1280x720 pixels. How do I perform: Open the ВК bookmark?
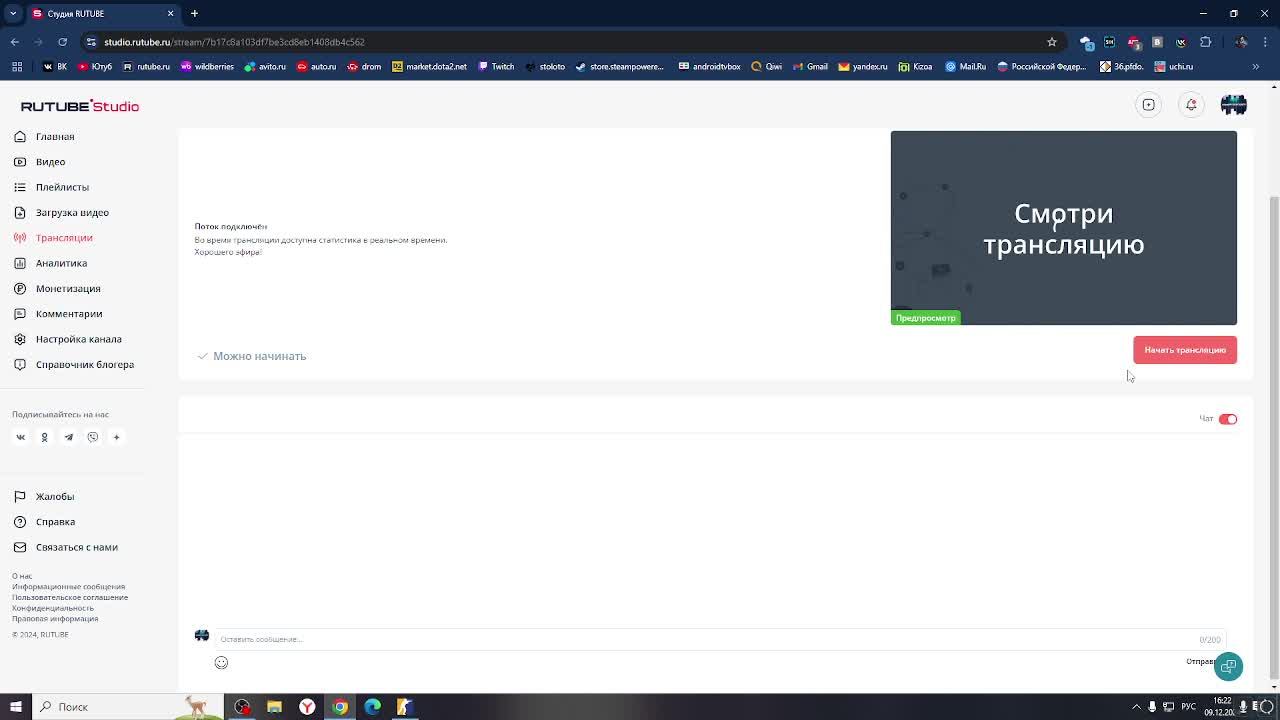click(55, 67)
